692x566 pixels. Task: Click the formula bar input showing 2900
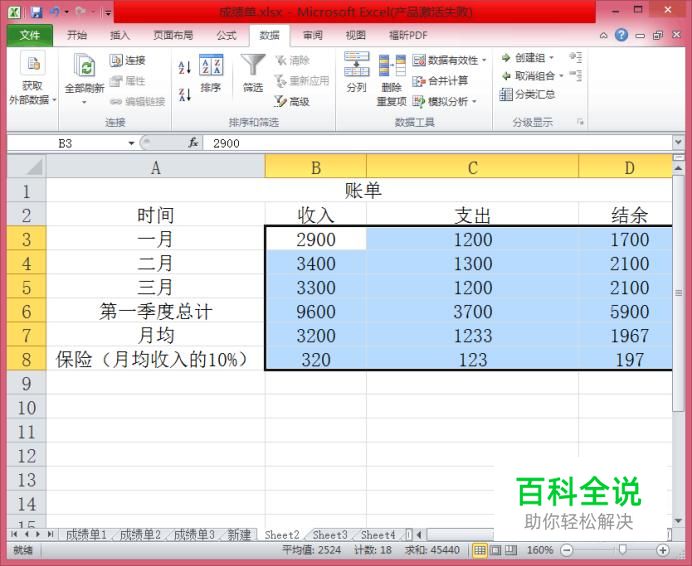click(437, 143)
